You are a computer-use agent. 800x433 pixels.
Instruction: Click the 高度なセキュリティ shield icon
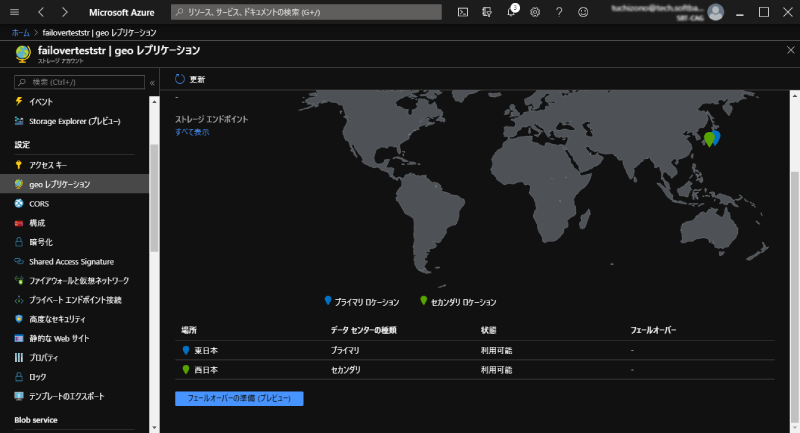click(19, 319)
